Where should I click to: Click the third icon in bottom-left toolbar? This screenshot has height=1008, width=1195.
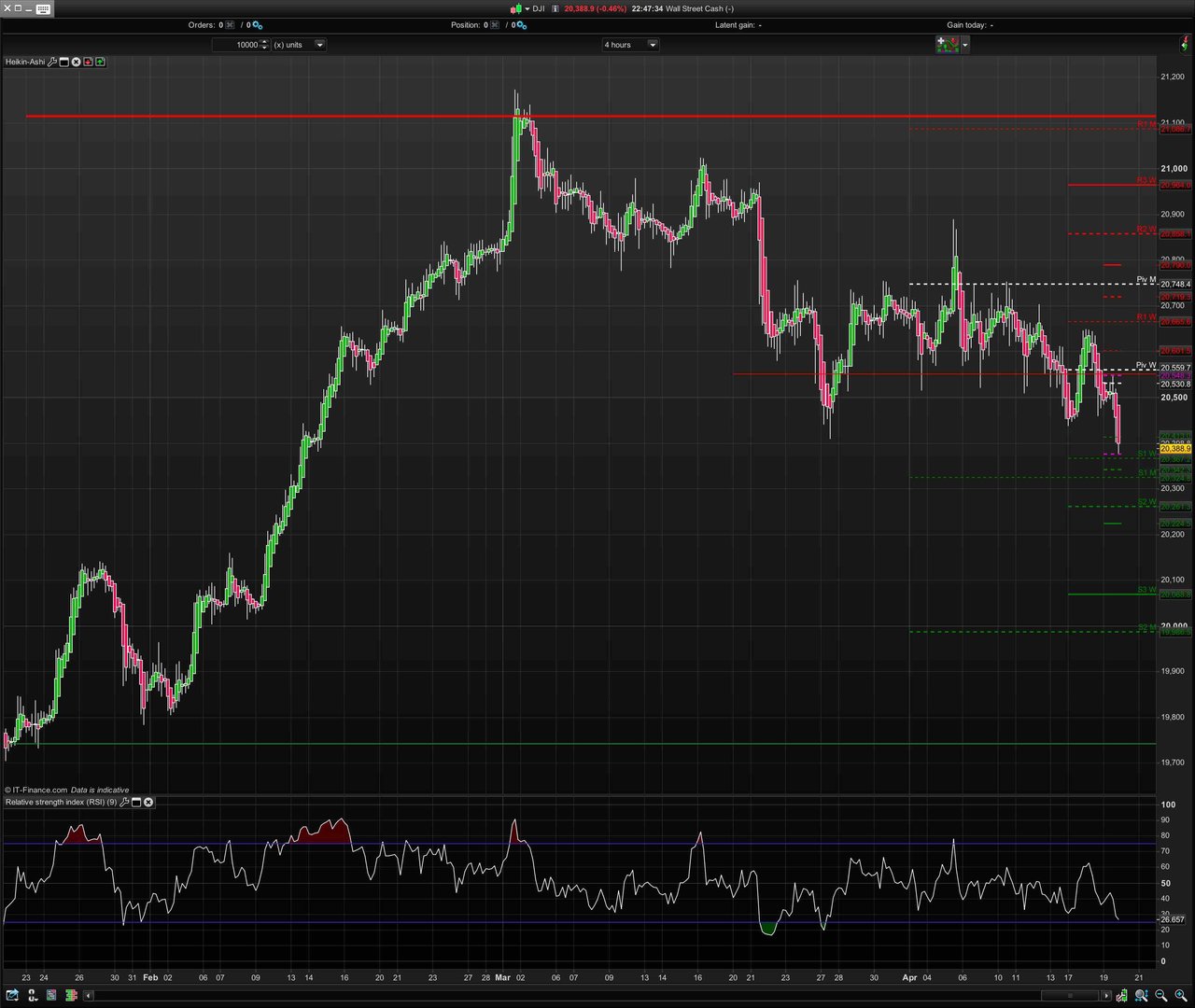point(51,995)
